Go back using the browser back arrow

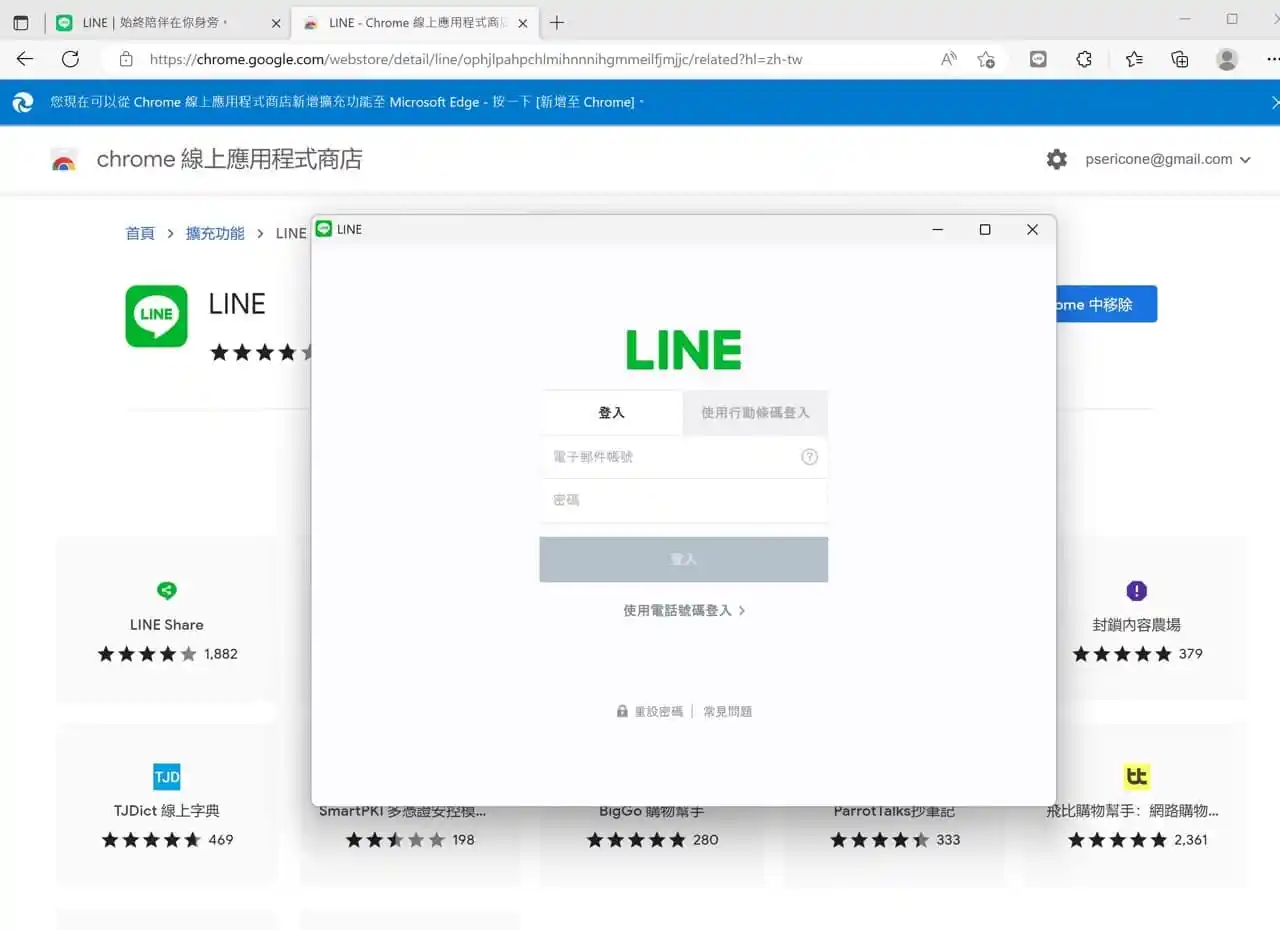[25, 59]
